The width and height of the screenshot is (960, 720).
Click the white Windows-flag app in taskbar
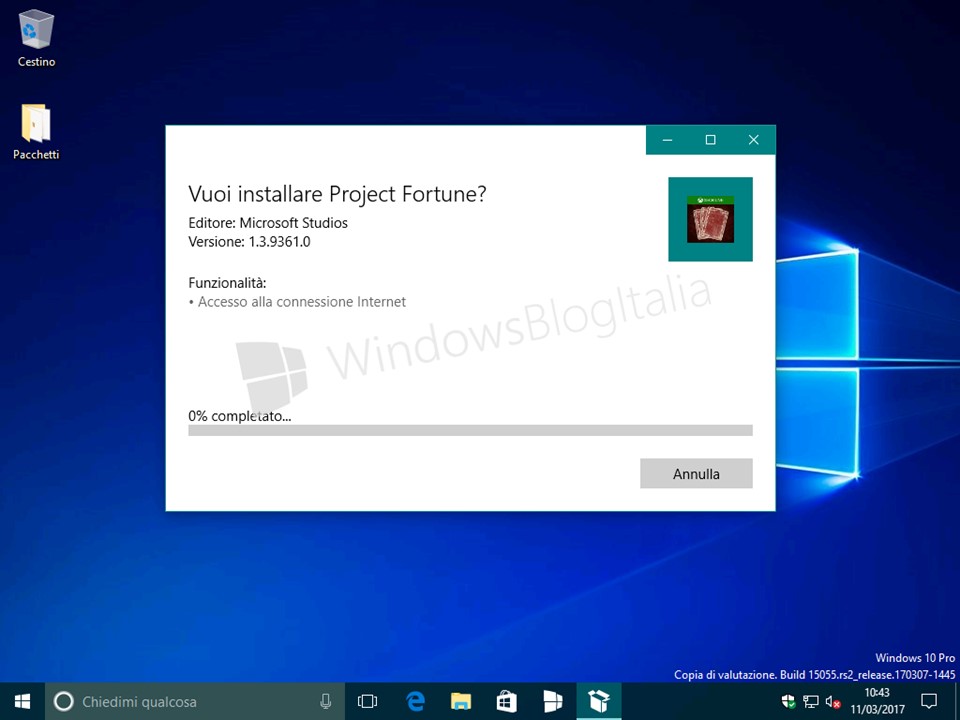click(x=553, y=702)
